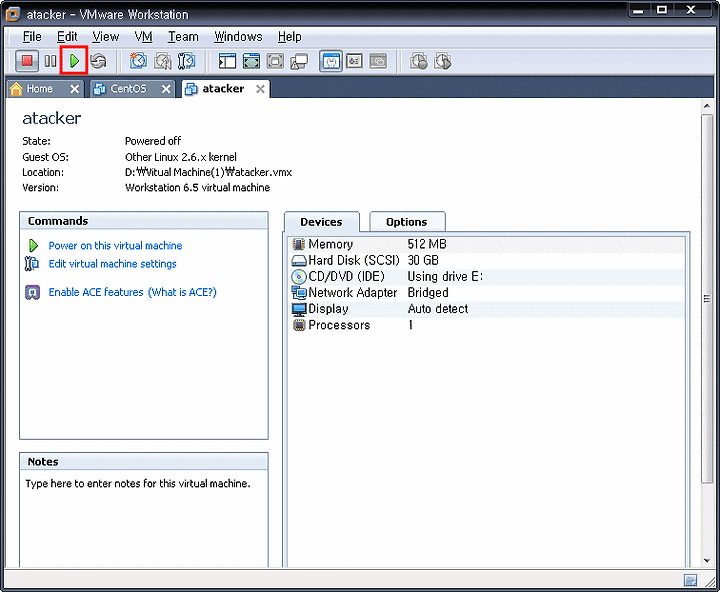Select the Appliance view toolbar icon
The height and width of the screenshot is (592, 720).
click(x=354, y=61)
